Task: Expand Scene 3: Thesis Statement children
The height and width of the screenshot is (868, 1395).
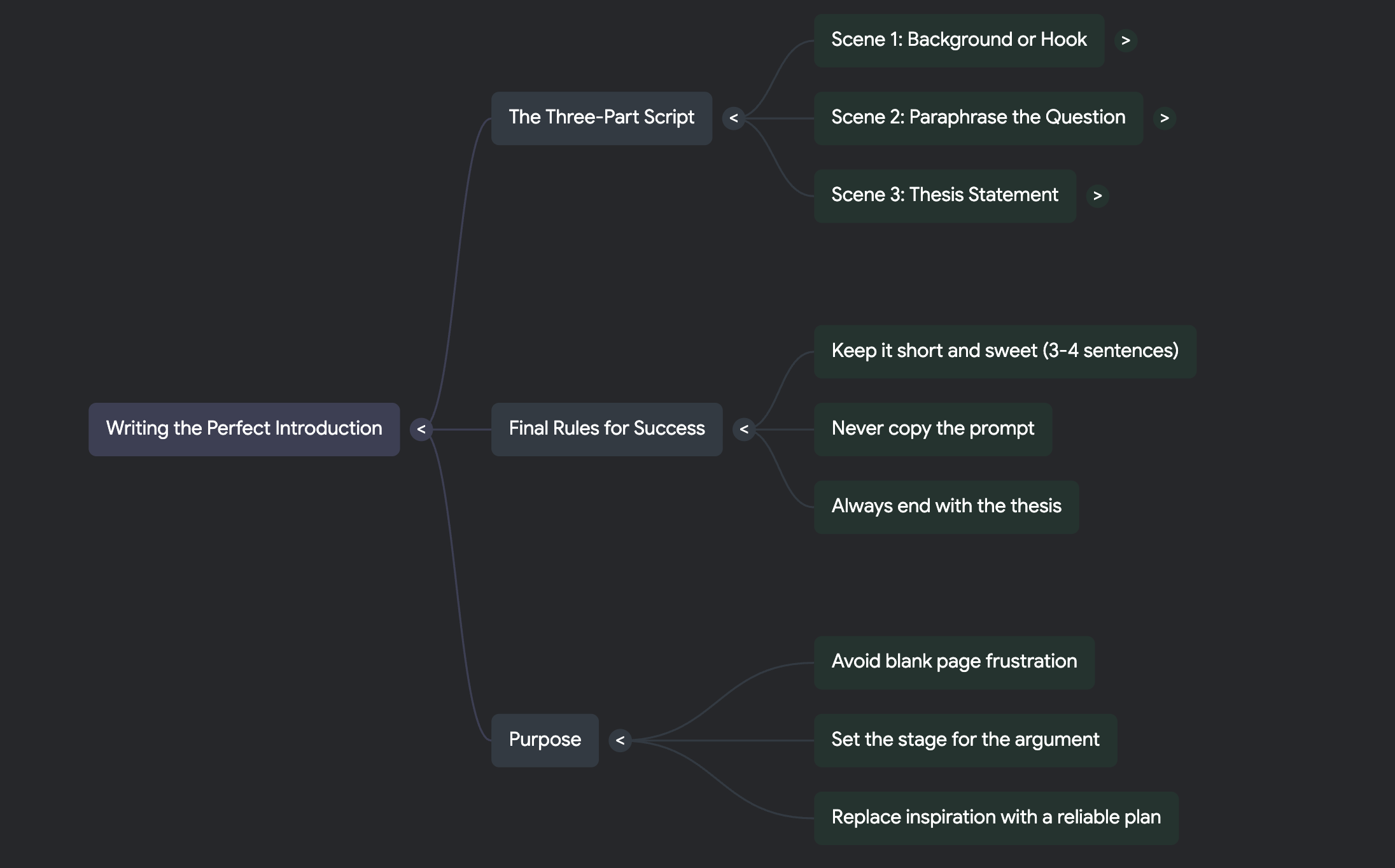Action: (1098, 196)
